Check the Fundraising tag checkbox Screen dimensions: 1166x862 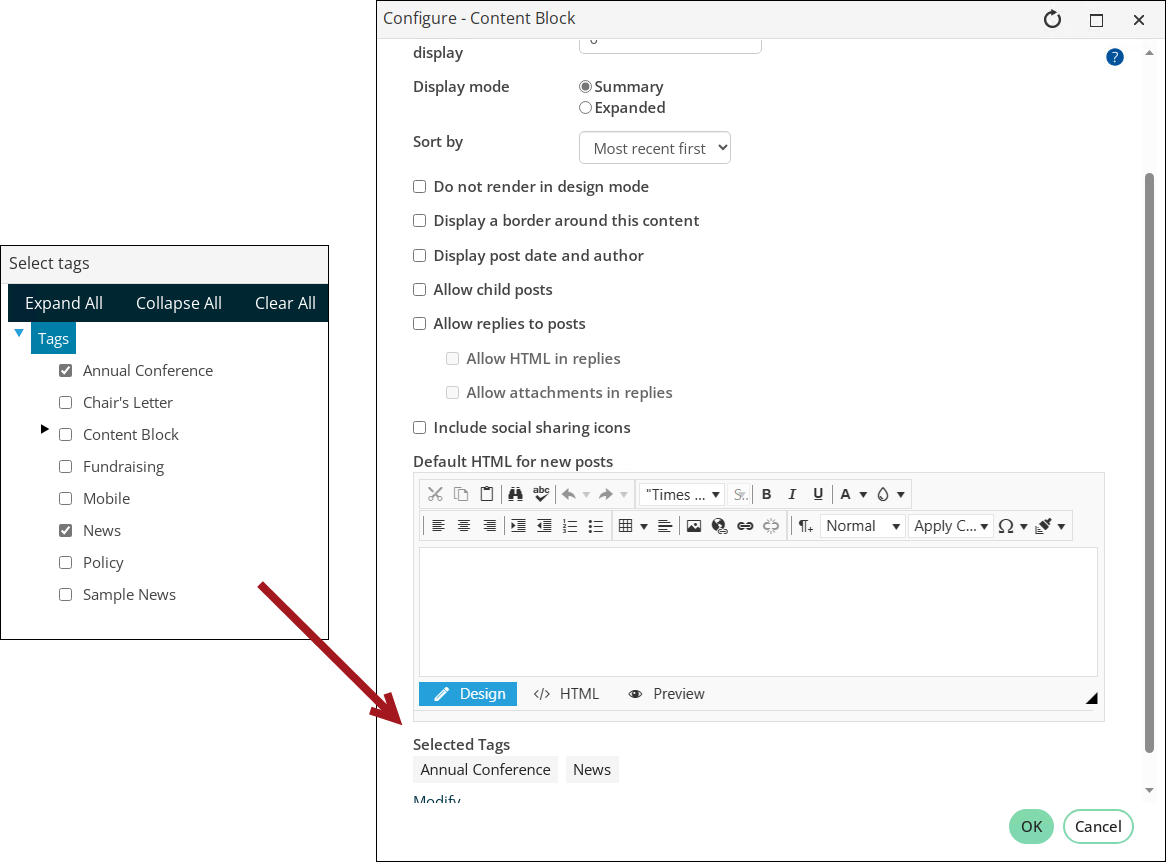[65, 466]
